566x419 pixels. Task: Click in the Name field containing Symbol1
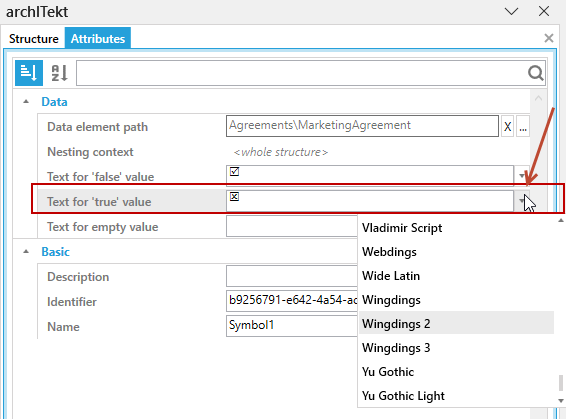click(292, 326)
